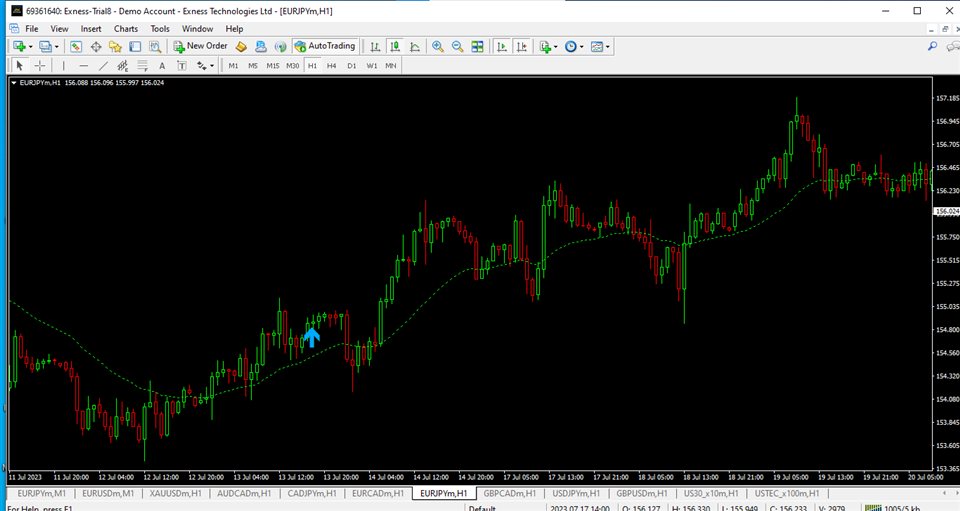Show the Market Watch window
The height and width of the screenshot is (511, 960).
(x=76, y=47)
